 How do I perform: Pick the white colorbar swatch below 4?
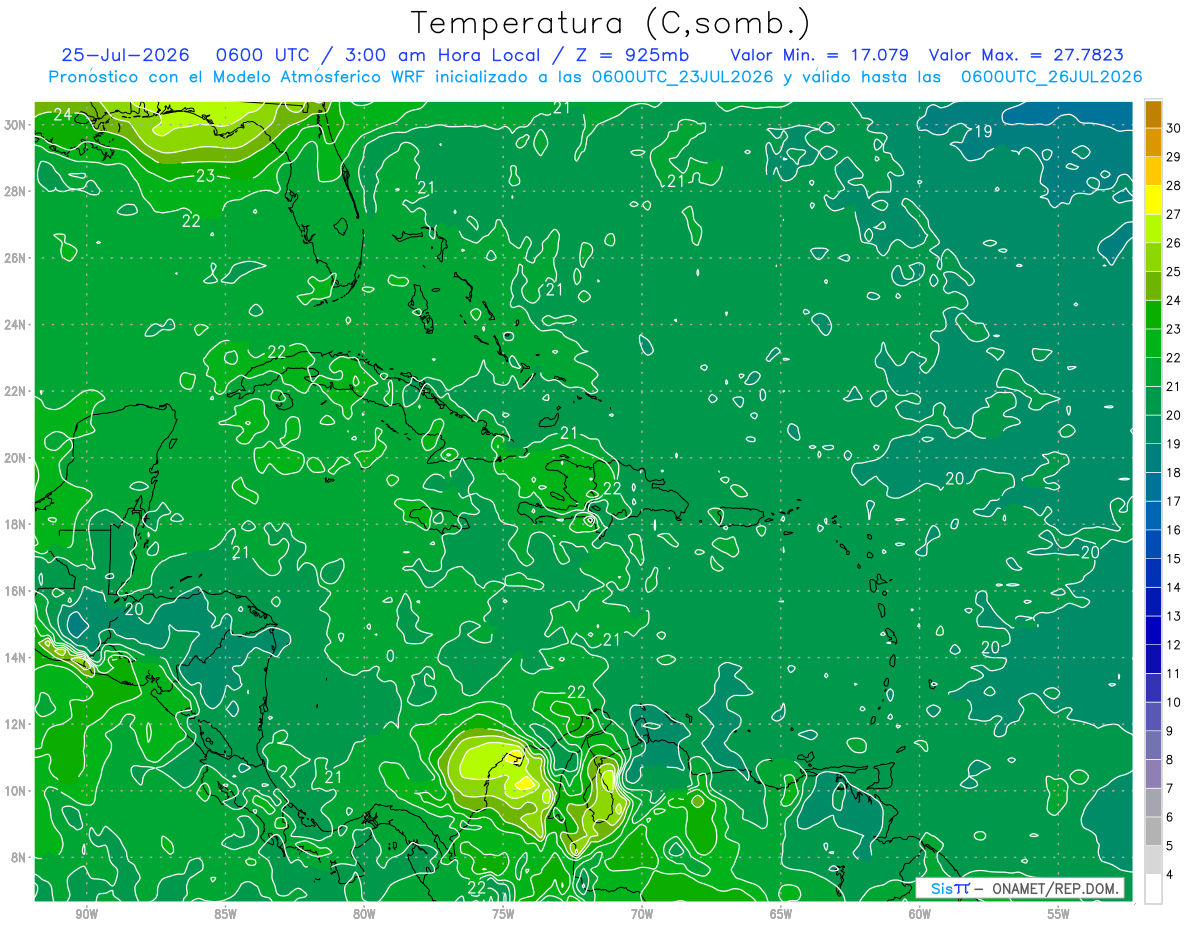pyautogui.click(x=1153, y=889)
